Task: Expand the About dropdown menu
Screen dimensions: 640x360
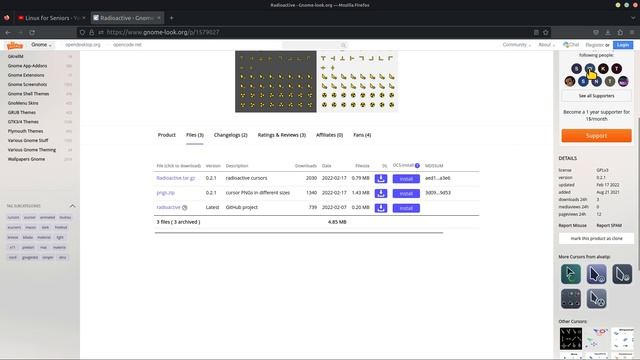Action: pyautogui.click(x=547, y=45)
